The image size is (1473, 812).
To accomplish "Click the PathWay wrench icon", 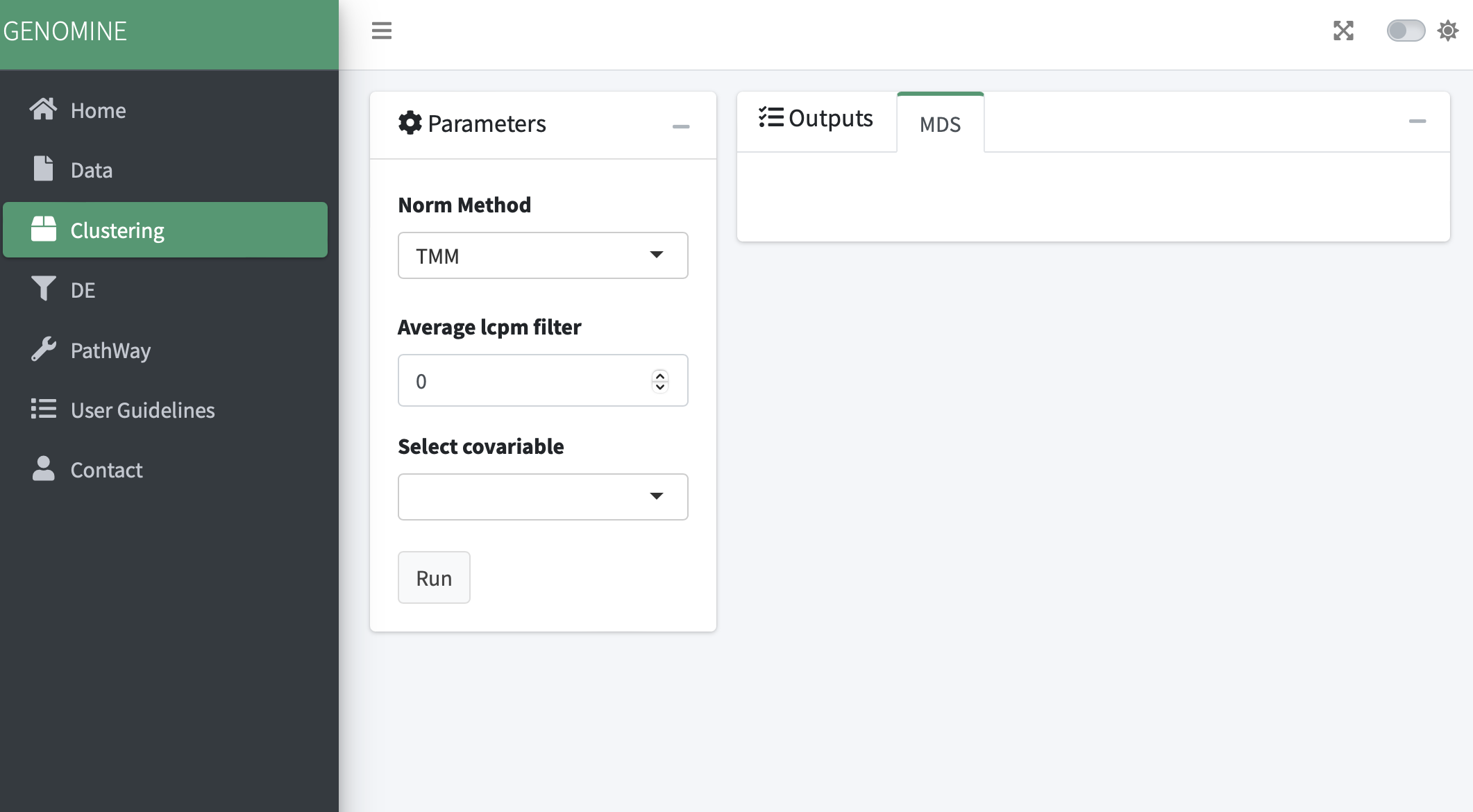I will point(44,349).
